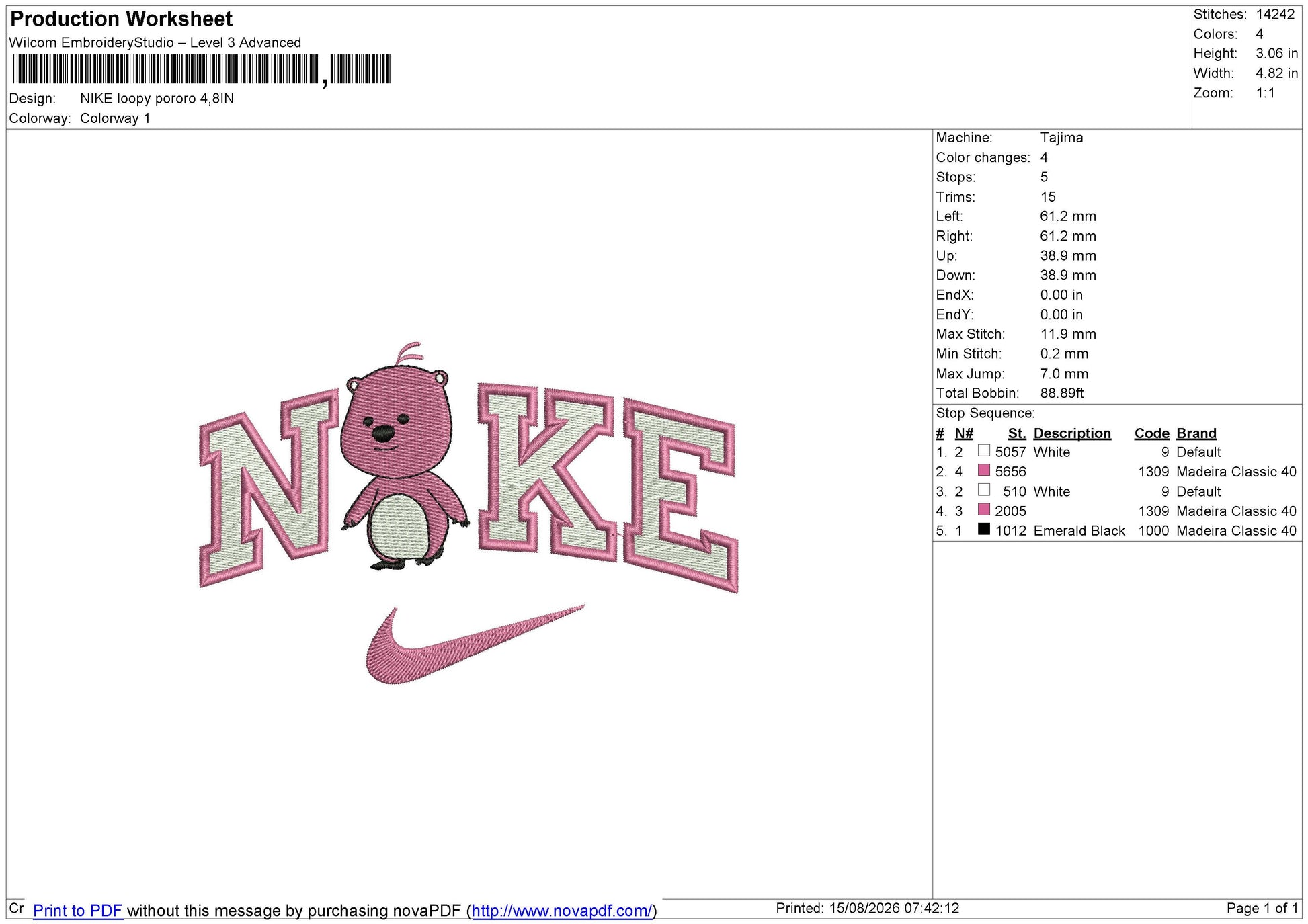Click the 'Description' column header

pyautogui.click(x=1072, y=433)
